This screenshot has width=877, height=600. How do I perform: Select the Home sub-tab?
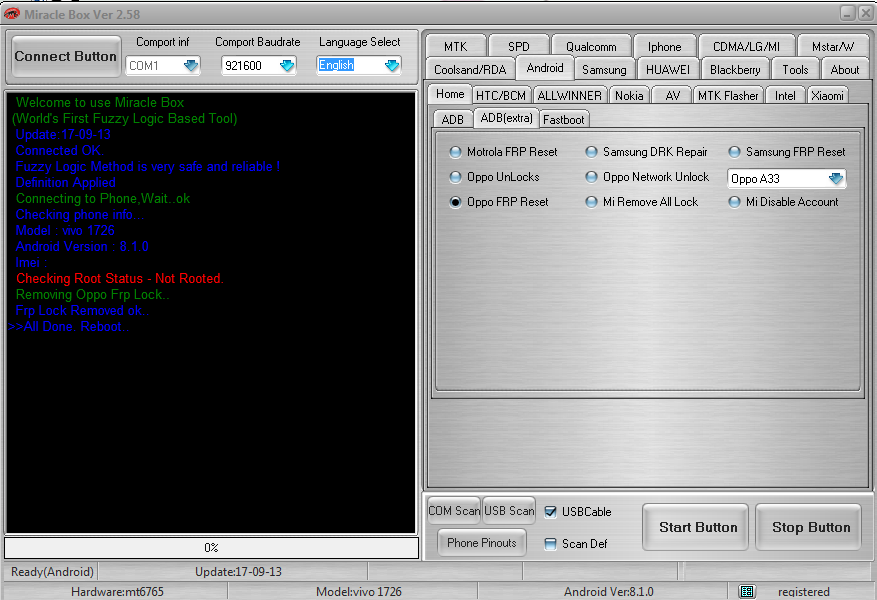tap(450, 94)
